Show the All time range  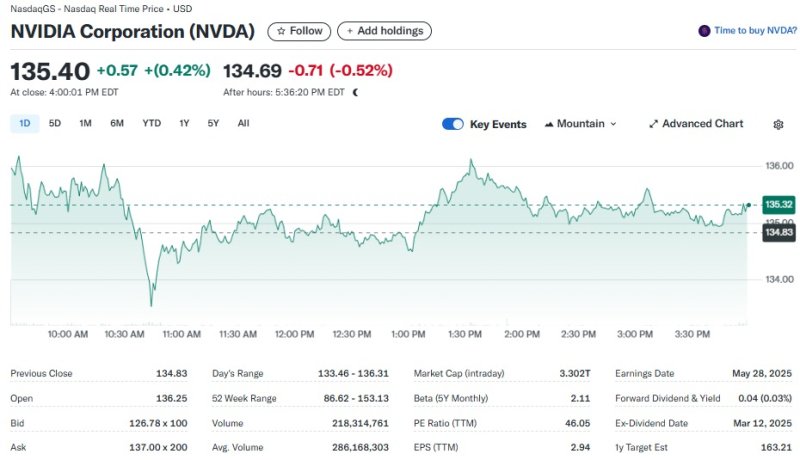(x=243, y=123)
